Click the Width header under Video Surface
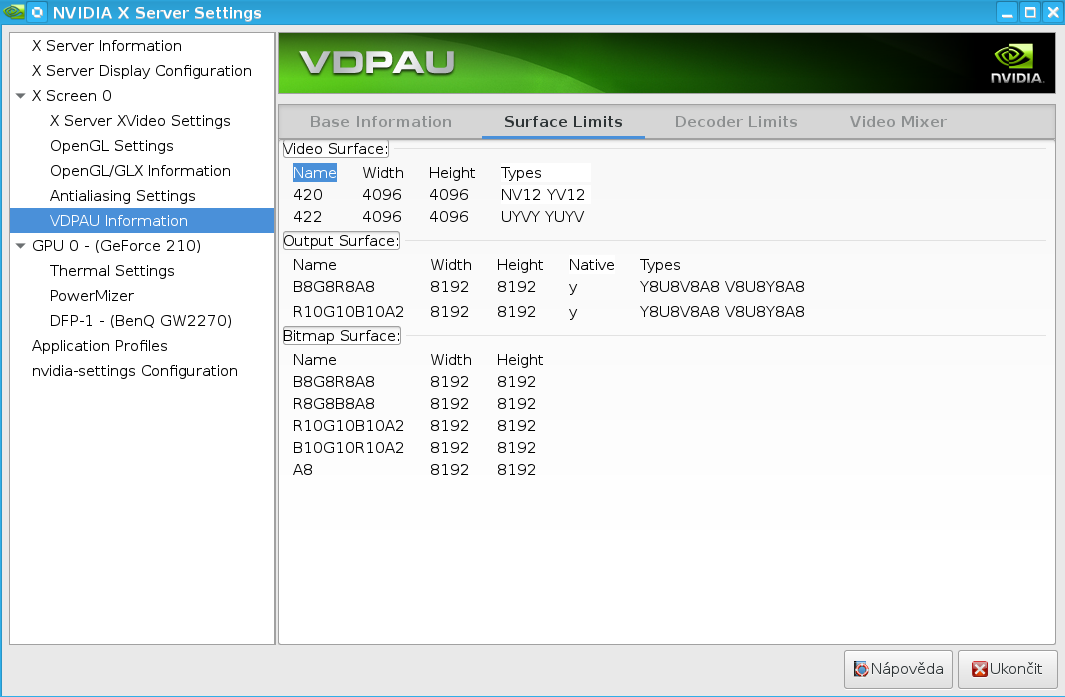1065x697 pixels. (383, 173)
